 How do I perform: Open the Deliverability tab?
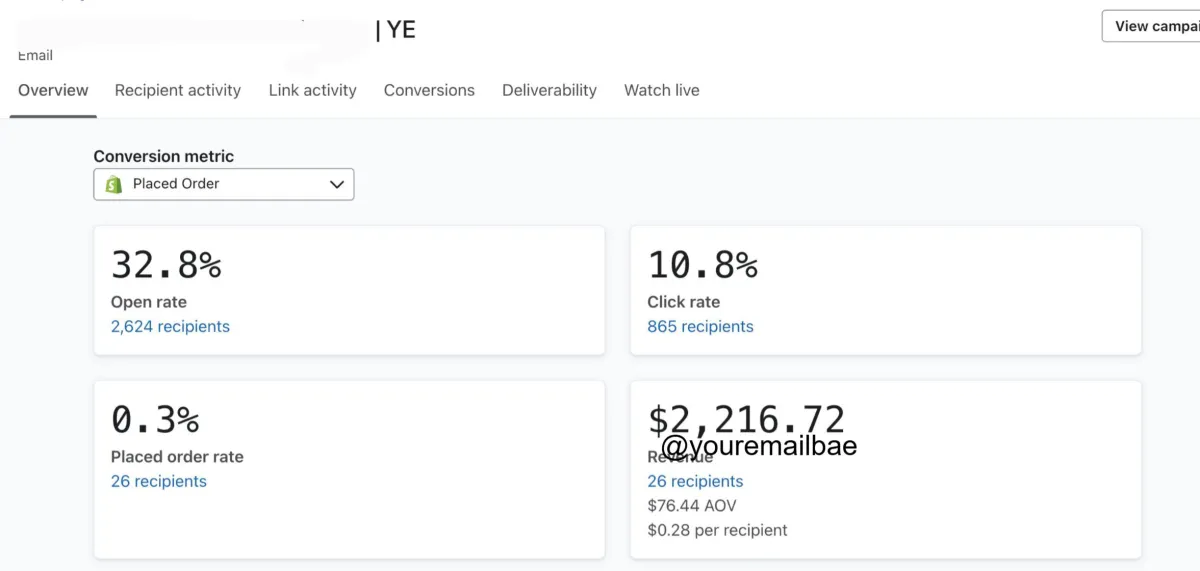click(x=549, y=90)
